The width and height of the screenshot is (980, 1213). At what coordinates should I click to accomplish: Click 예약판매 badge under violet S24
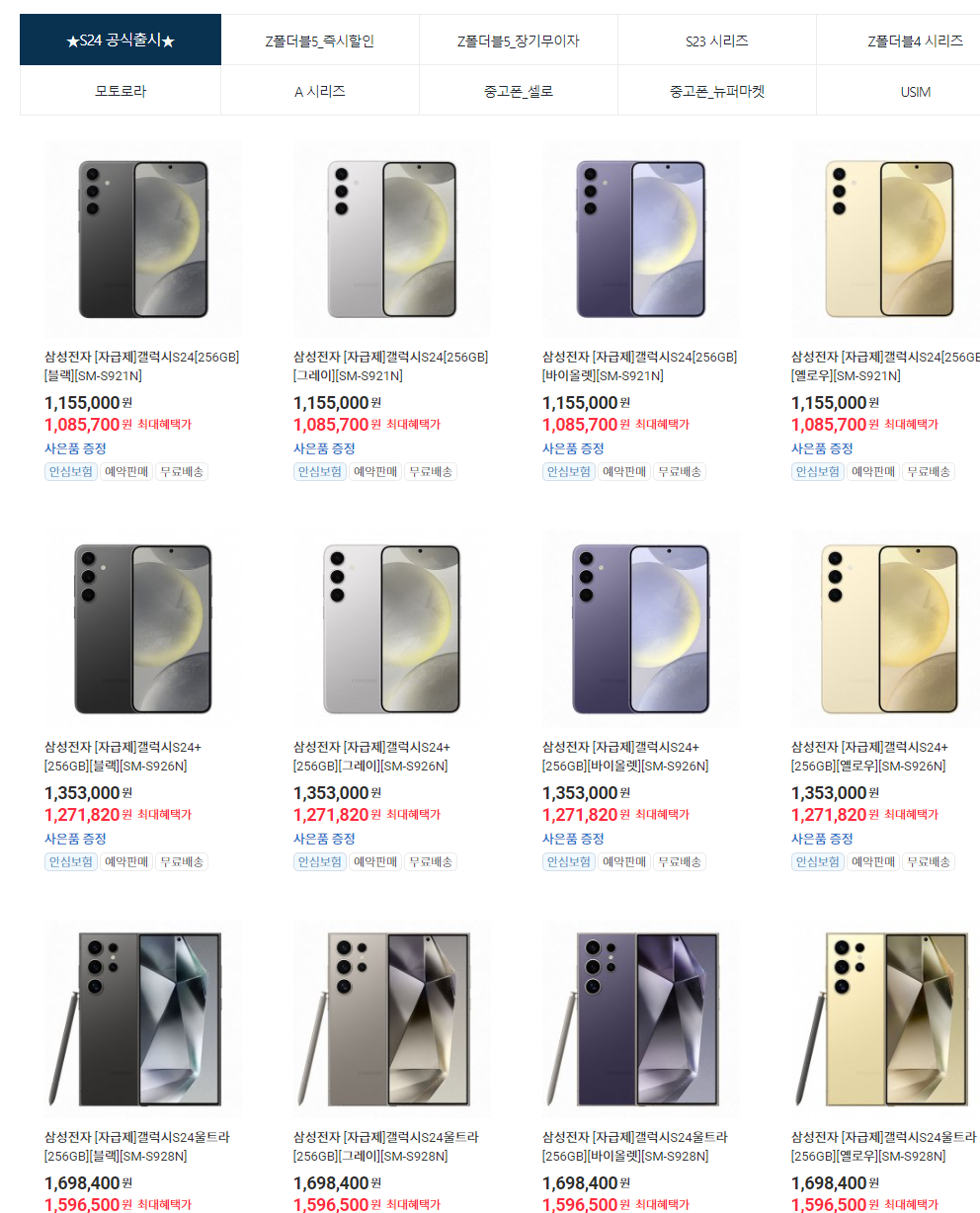624,472
